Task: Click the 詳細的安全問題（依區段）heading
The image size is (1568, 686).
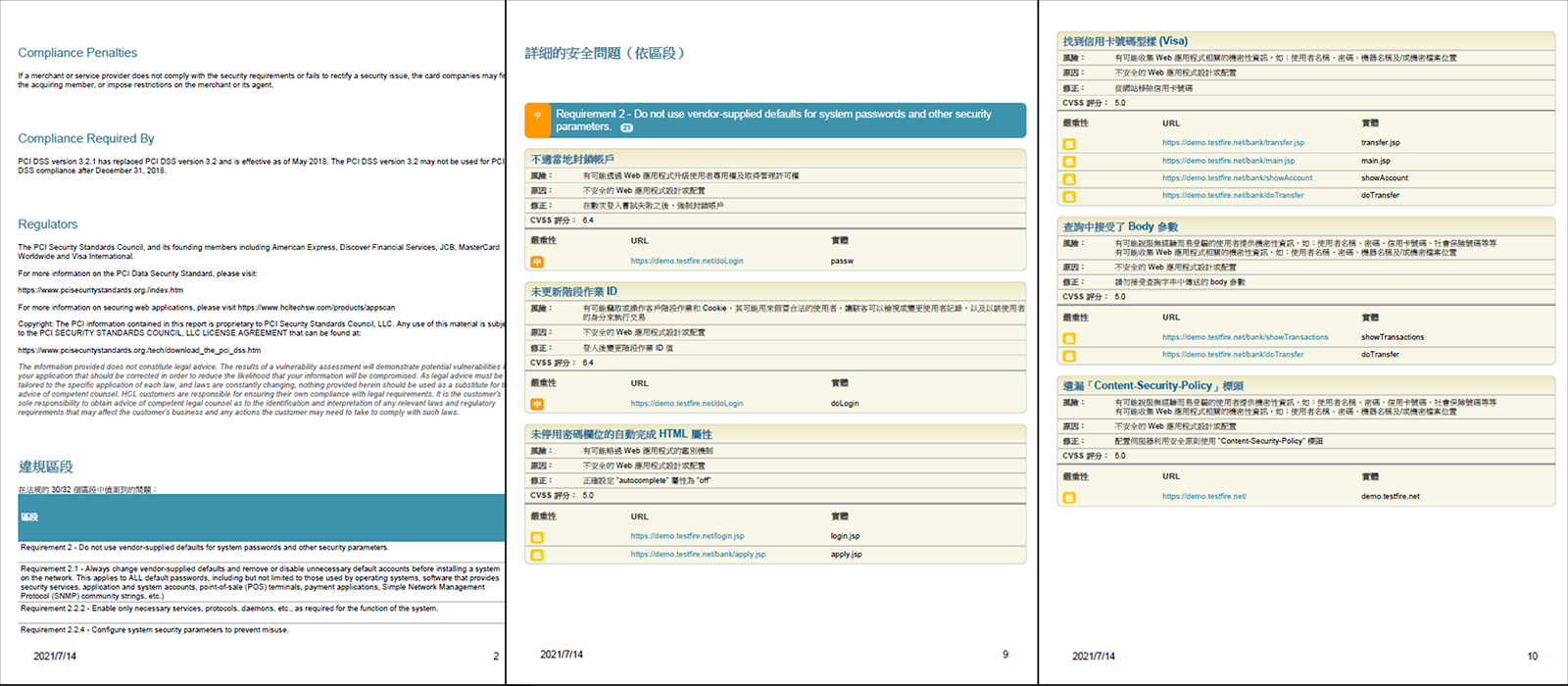Action: coord(605,53)
